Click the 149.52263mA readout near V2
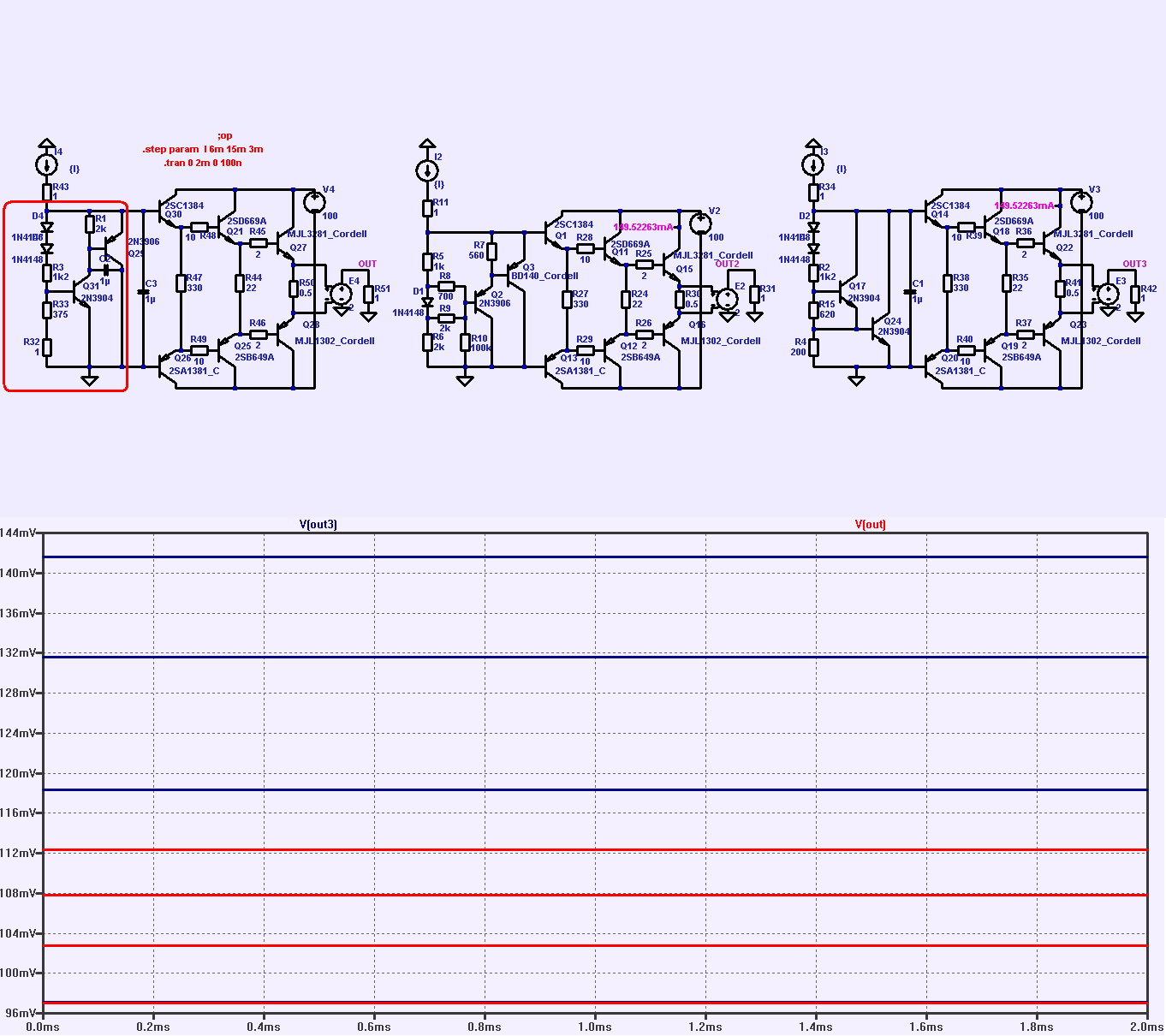 (x=643, y=227)
